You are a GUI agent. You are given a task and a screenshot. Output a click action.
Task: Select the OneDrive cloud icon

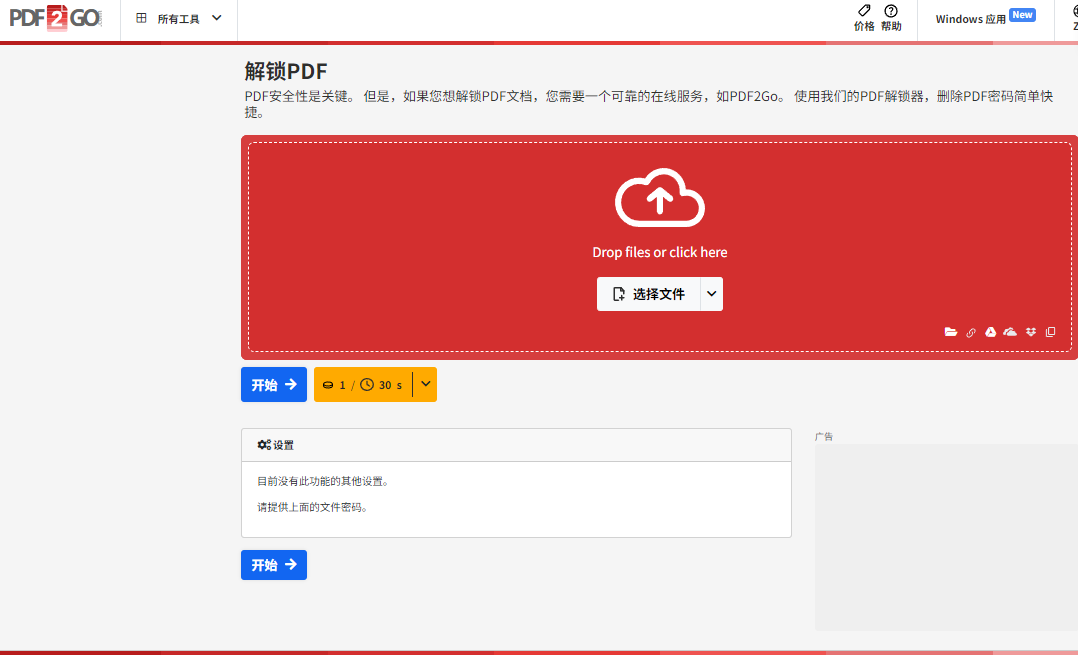(1010, 332)
